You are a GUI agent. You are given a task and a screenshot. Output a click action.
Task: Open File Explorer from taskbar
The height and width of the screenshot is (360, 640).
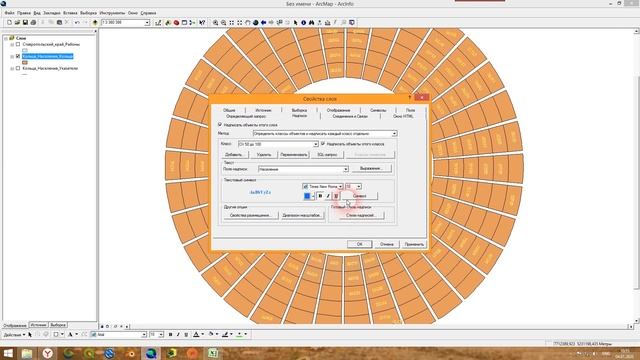pyautogui.click(x=27, y=353)
